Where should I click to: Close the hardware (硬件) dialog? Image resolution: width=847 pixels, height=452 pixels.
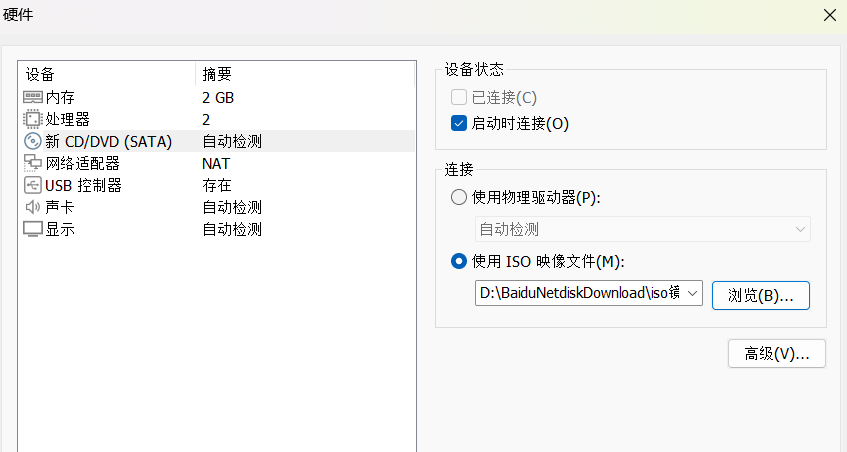click(830, 15)
